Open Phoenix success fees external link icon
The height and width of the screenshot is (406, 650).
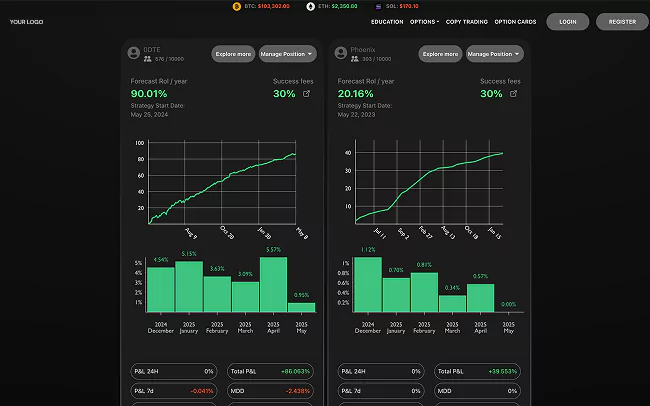[514, 94]
